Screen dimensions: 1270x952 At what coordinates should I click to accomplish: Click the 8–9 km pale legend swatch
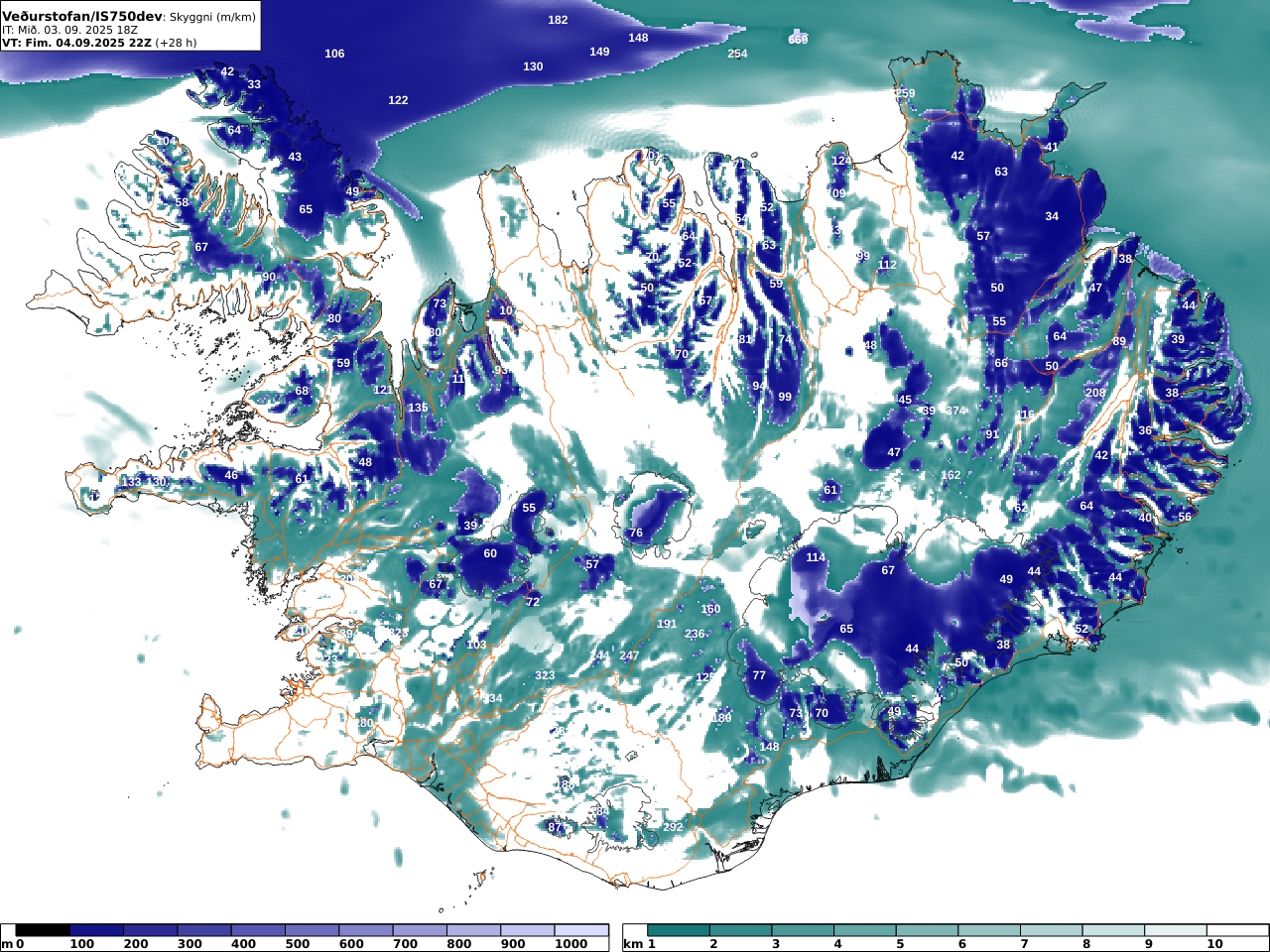(1113, 930)
